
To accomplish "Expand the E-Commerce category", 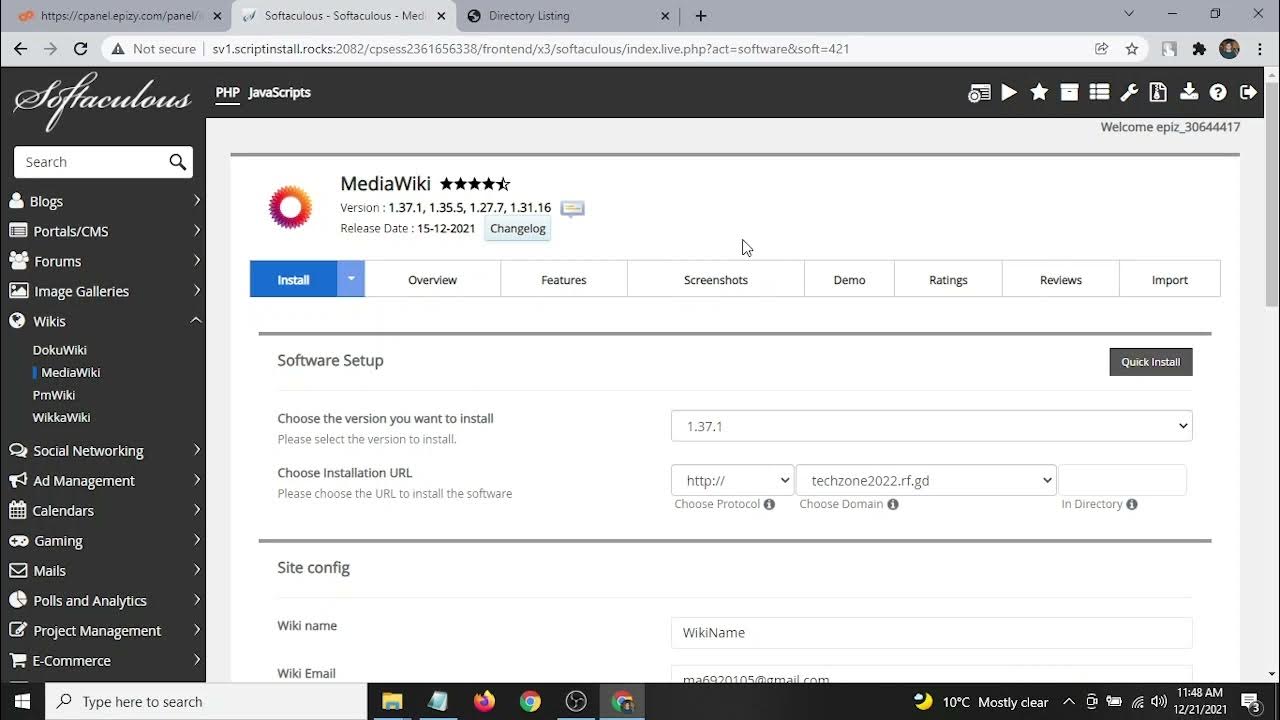I will coord(103,660).
